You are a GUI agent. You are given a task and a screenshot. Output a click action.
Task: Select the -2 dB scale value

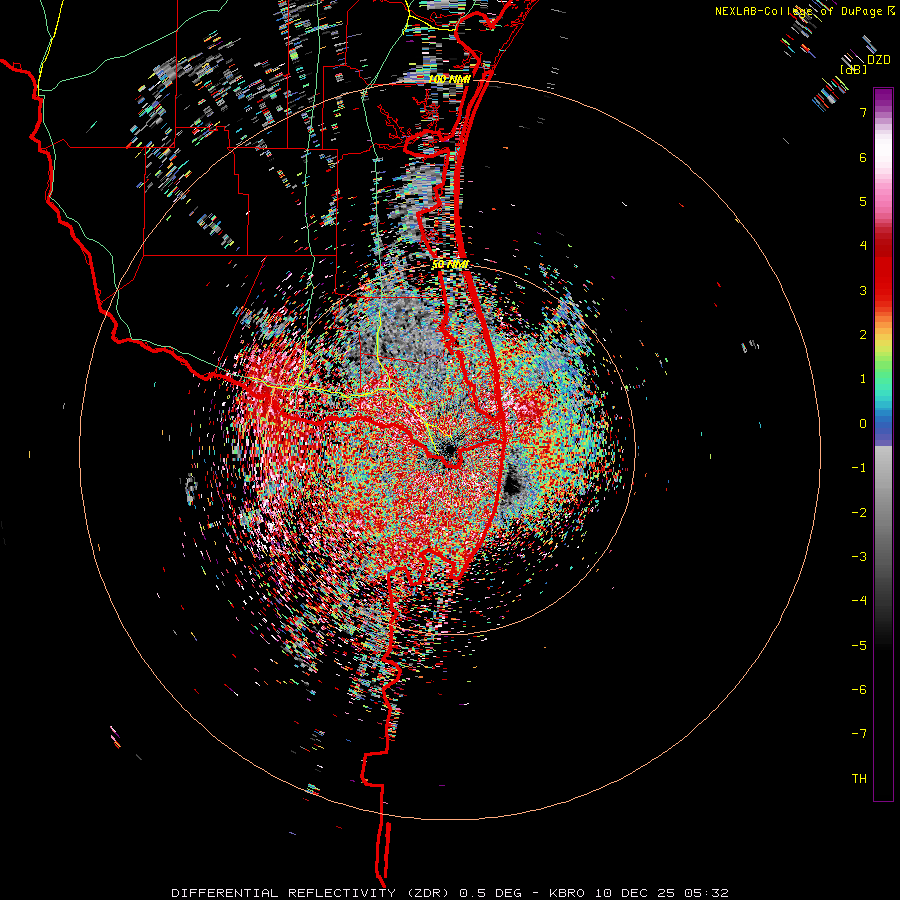[859, 512]
